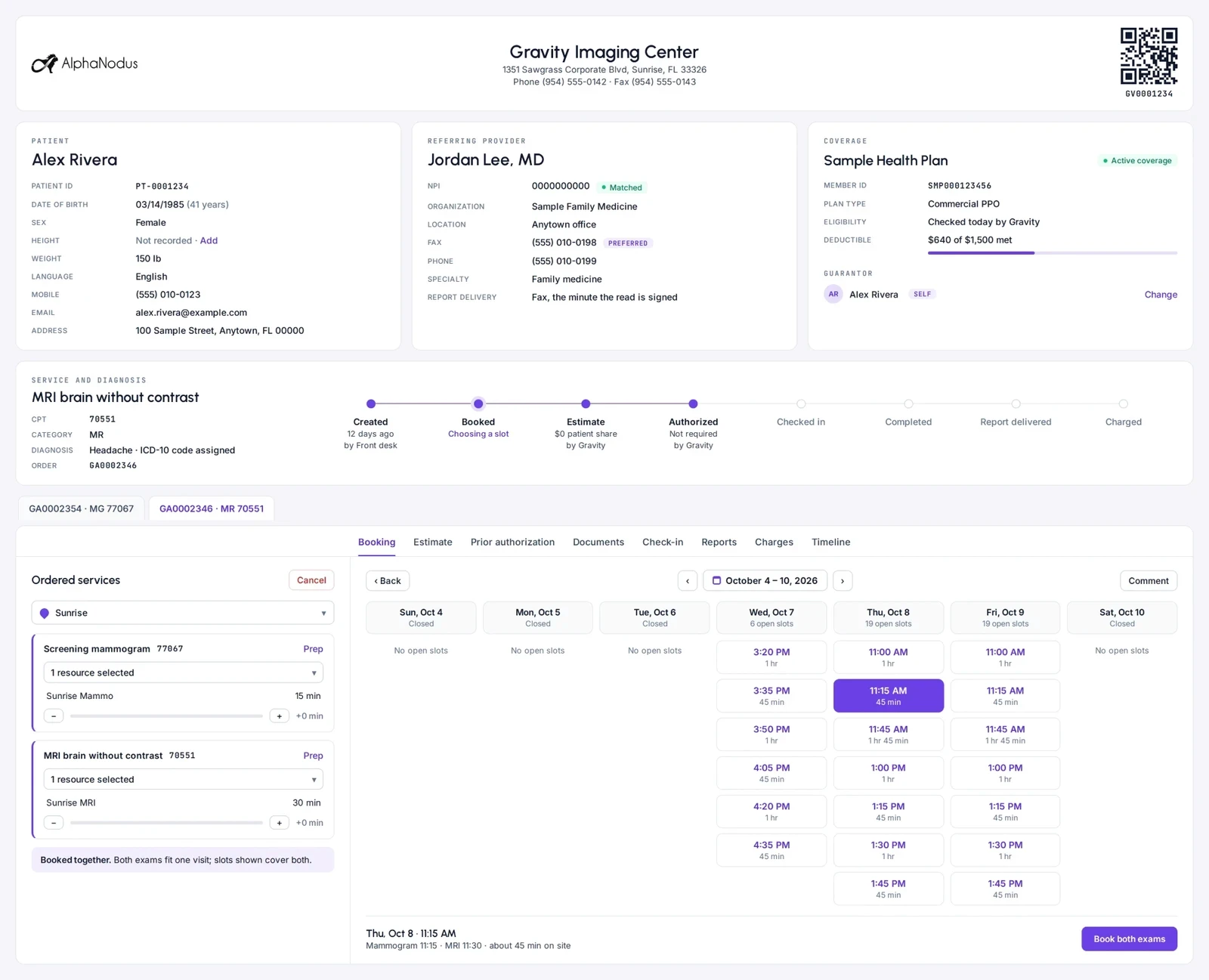This screenshot has height=980, width=1209.
Task: Open the Reports tab
Action: [719, 542]
